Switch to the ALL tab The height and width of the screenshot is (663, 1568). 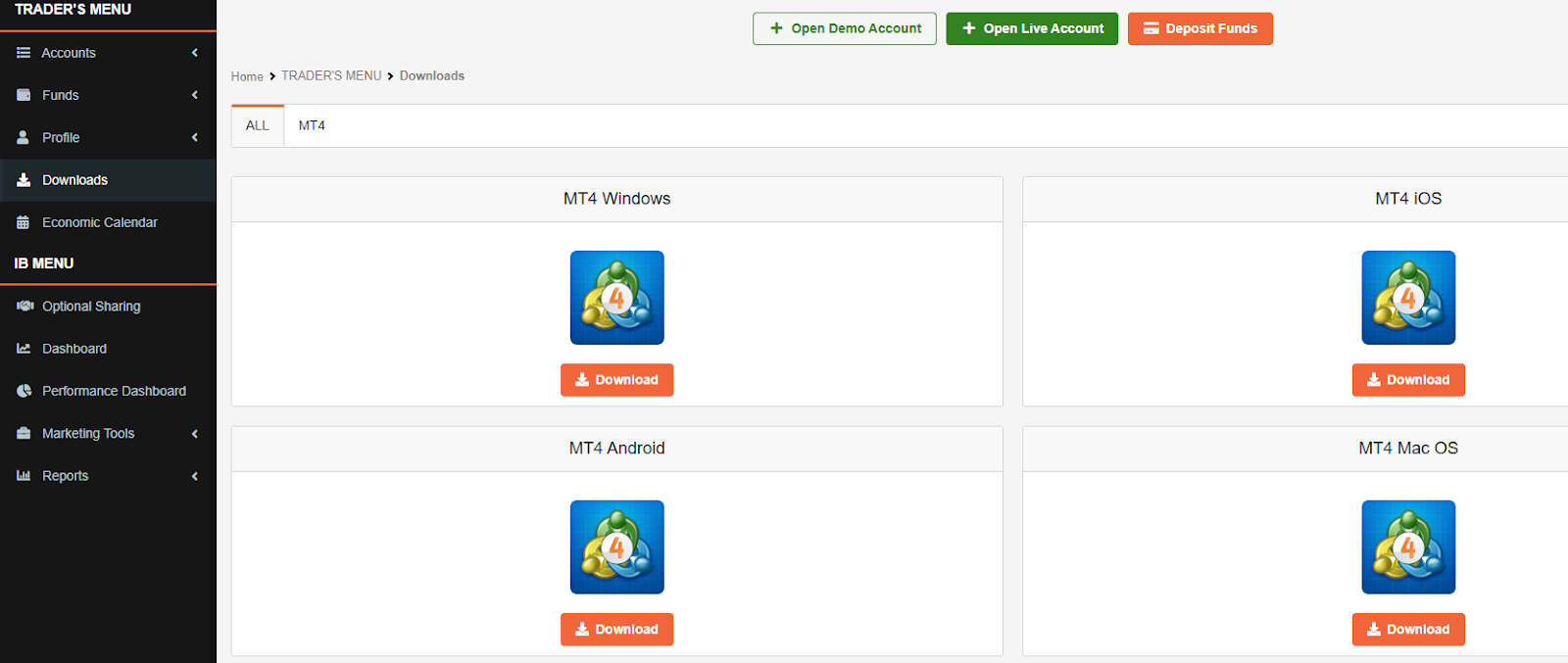(x=258, y=125)
